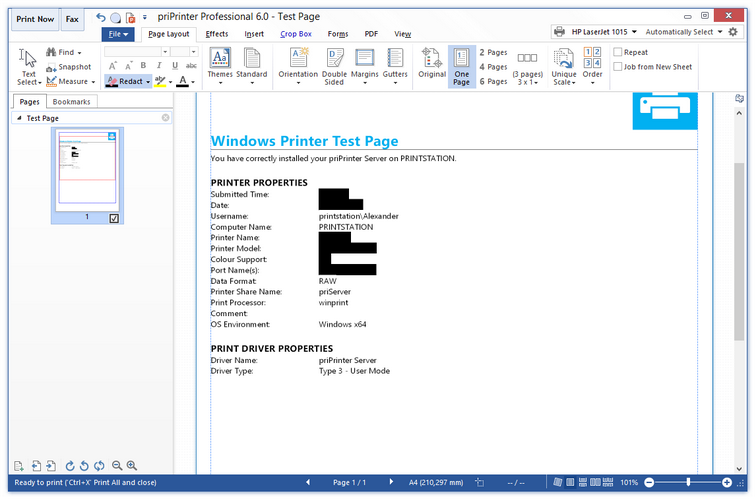Go to previous page arrow in status bar
This screenshot has height=499, width=755.
[x=308, y=482]
